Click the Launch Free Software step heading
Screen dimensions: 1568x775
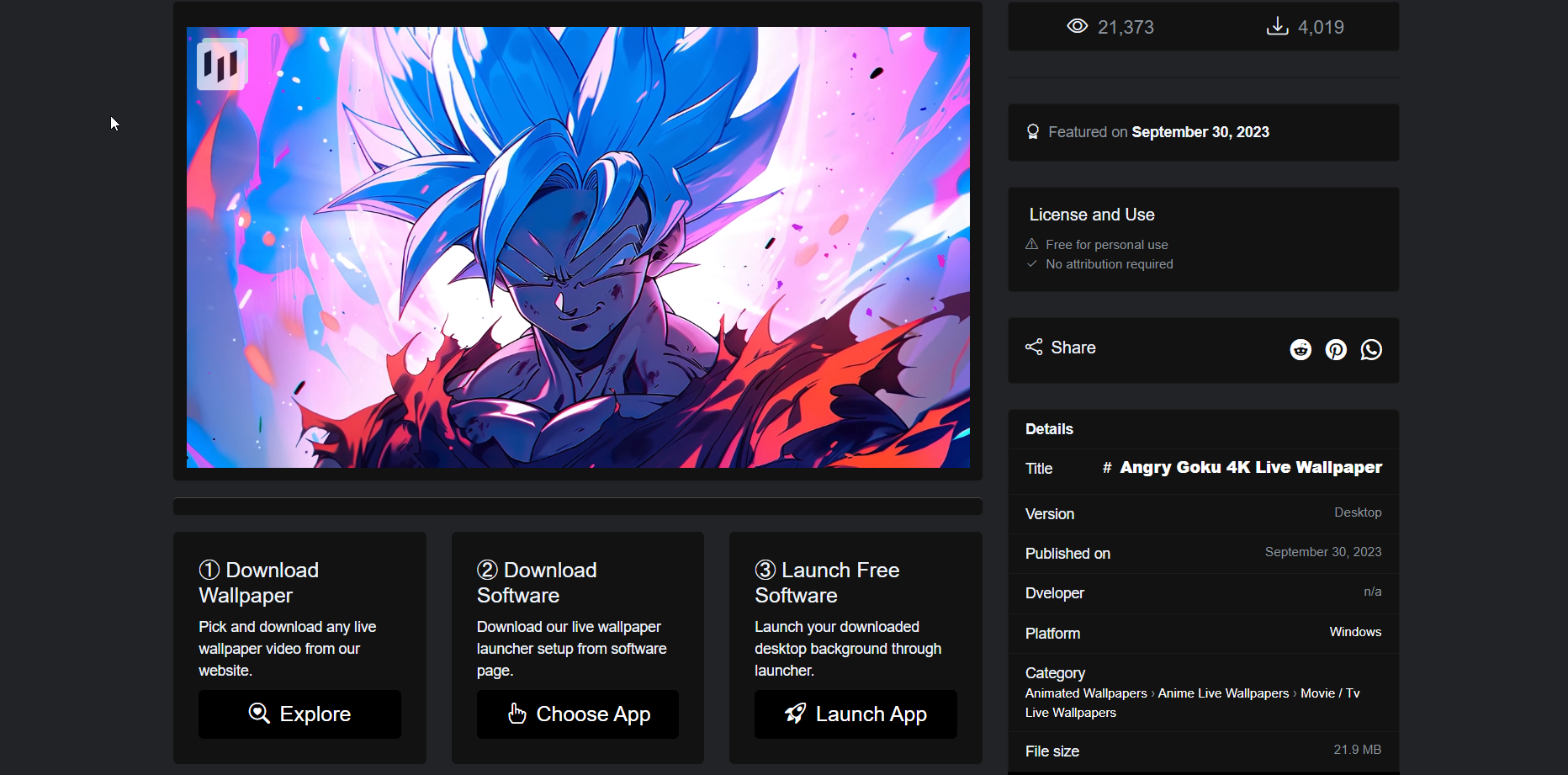(x=827, y=582)
